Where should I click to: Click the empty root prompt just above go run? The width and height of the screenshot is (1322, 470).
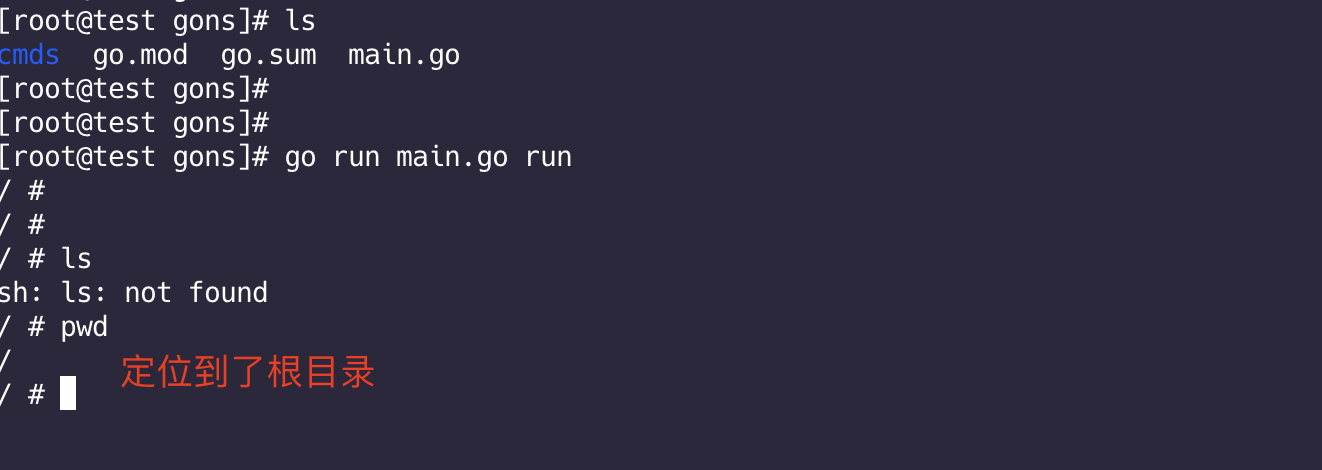tap(134, 123)
